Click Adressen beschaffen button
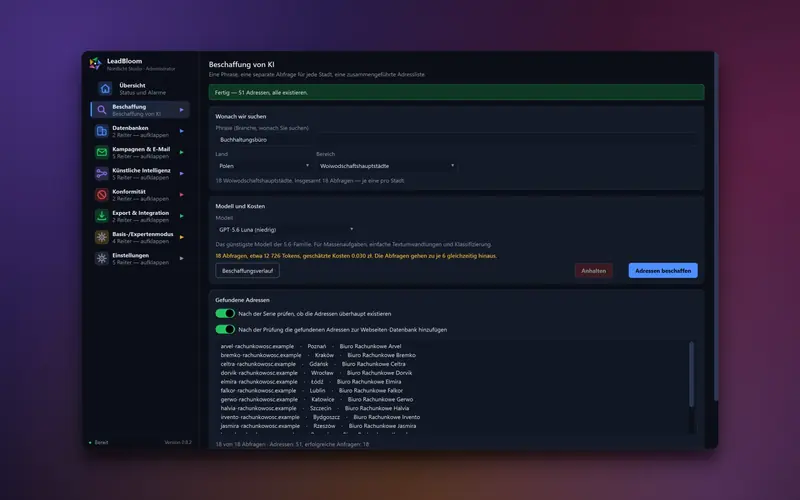 (x=663, y=270)
